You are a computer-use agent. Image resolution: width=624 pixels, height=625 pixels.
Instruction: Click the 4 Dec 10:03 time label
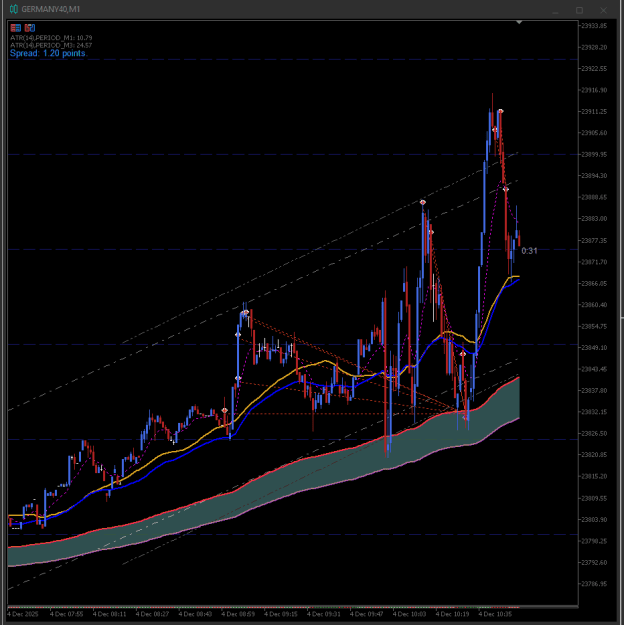tap(409, 614)
